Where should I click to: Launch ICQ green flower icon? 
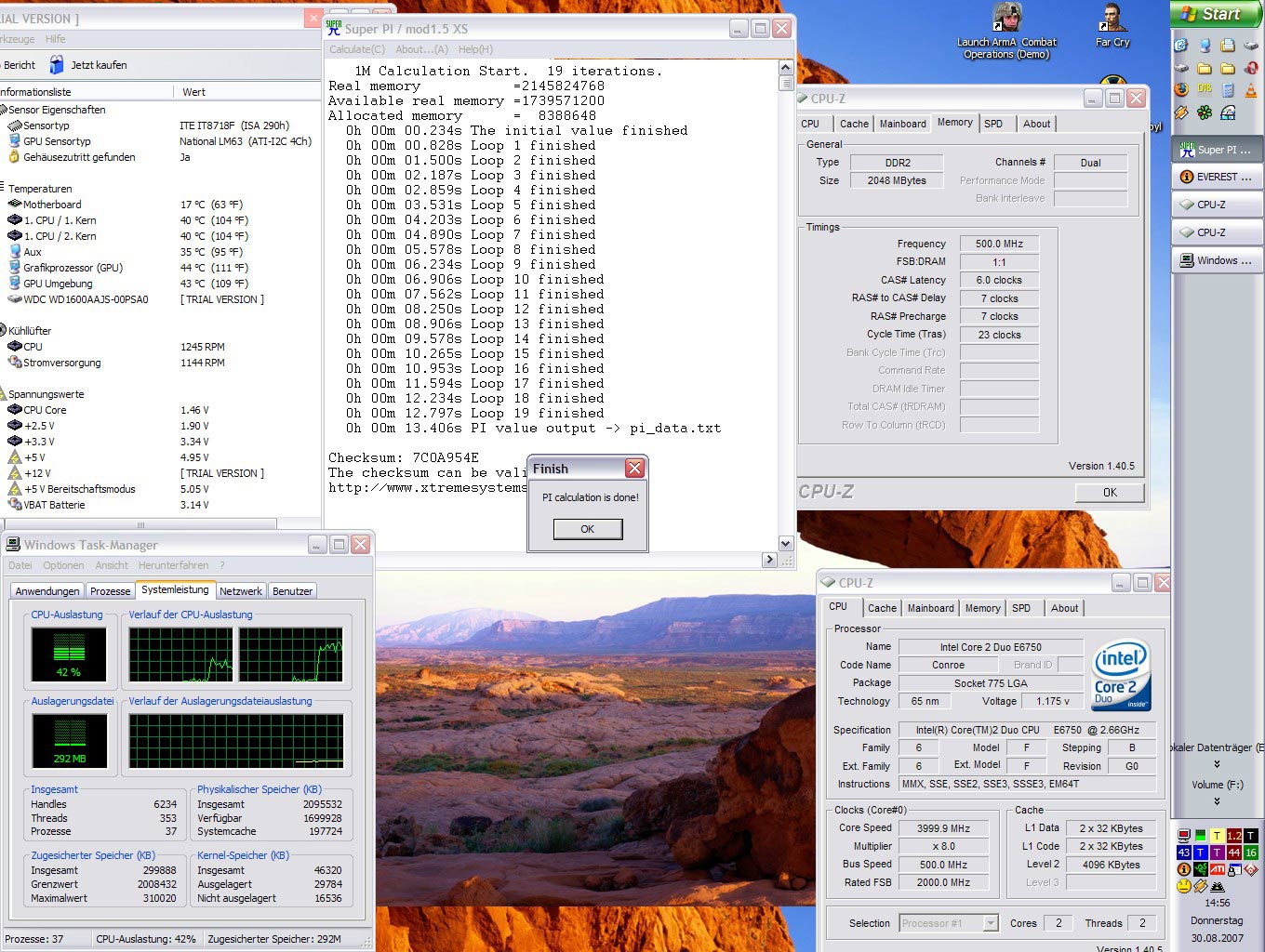(x=1205, y=112)
